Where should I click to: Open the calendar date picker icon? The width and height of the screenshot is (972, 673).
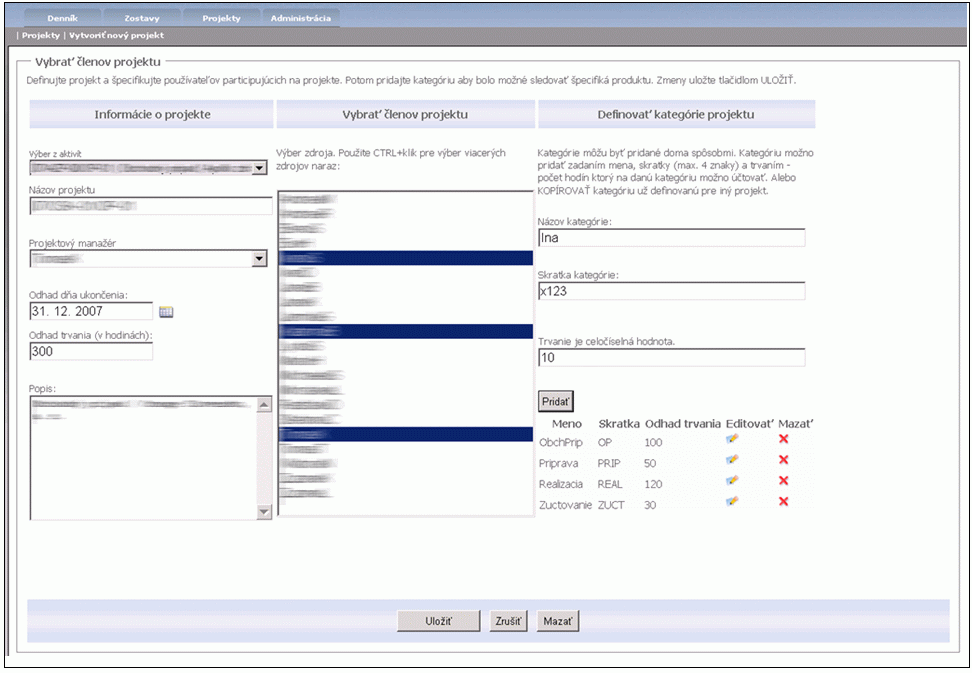point(166,312)
